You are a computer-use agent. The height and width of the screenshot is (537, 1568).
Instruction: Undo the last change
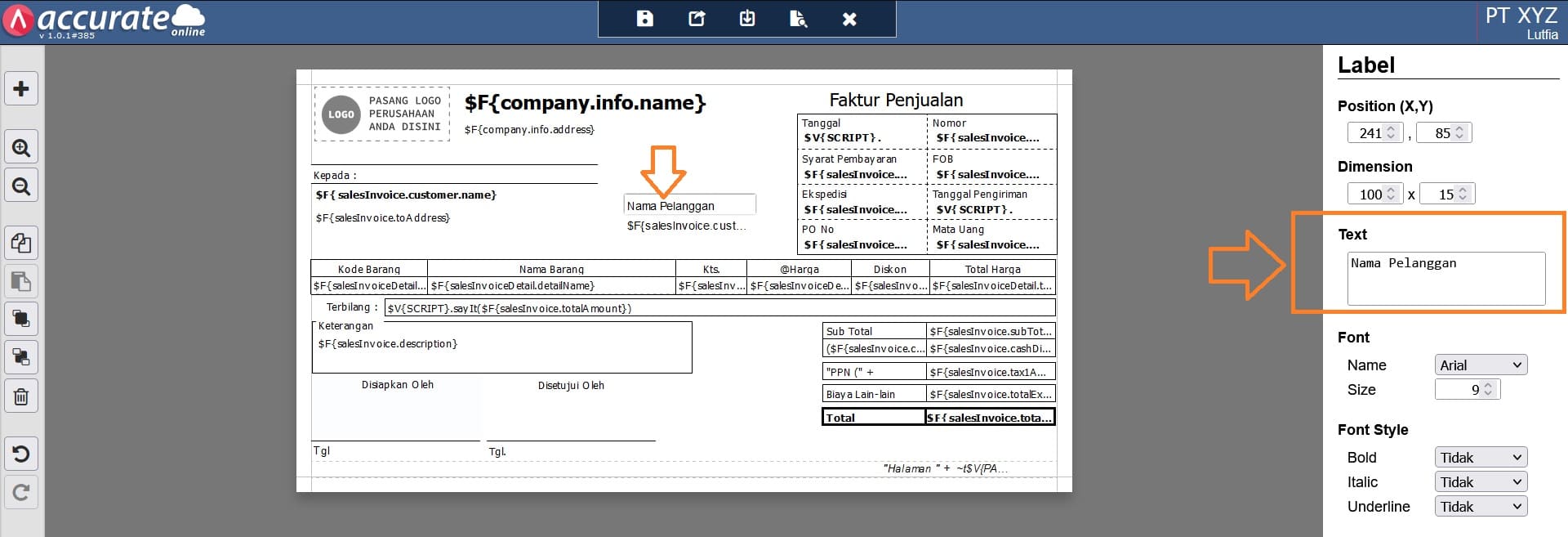pos(21,454)
